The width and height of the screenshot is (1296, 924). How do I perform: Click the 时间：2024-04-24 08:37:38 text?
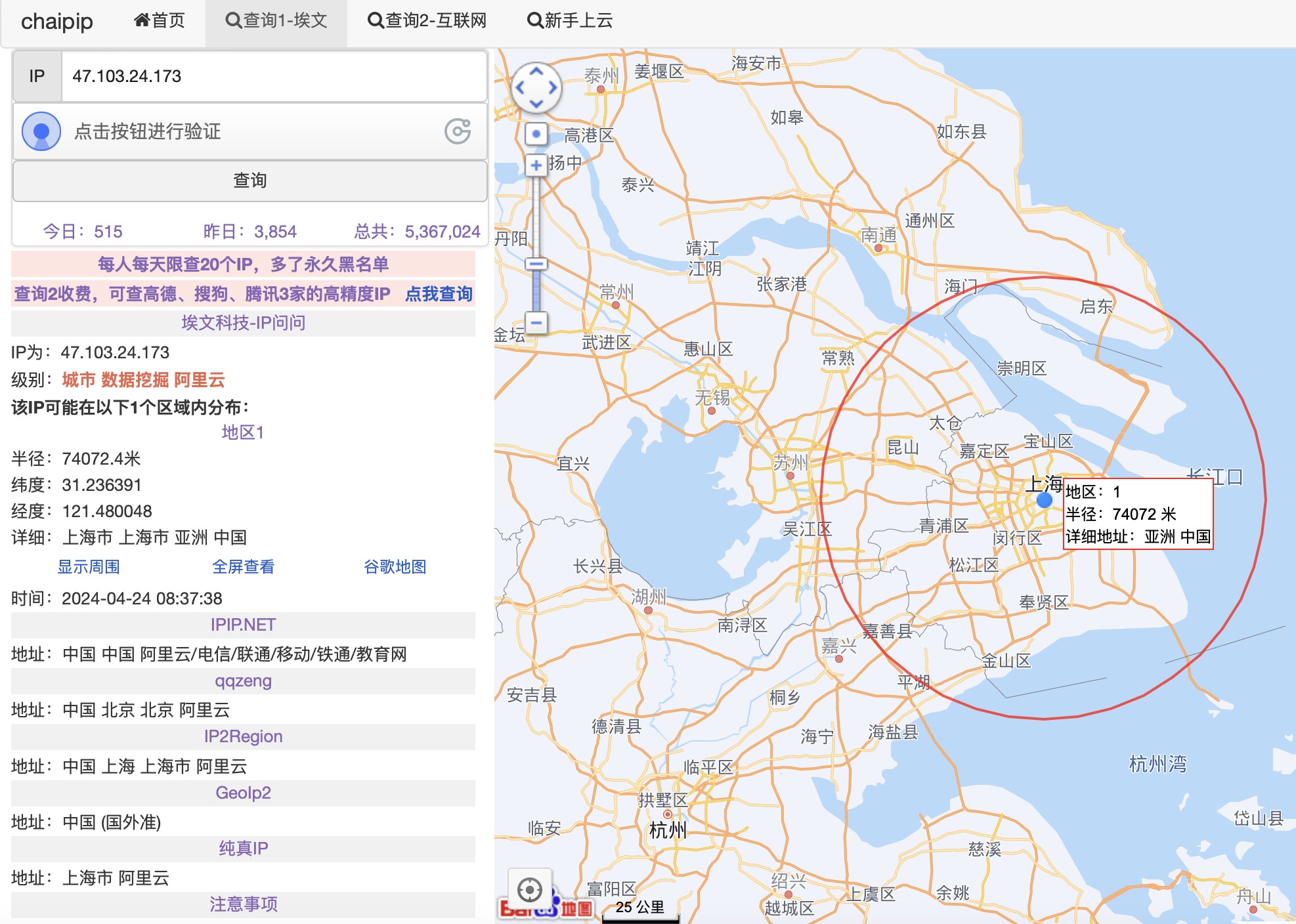117,598
